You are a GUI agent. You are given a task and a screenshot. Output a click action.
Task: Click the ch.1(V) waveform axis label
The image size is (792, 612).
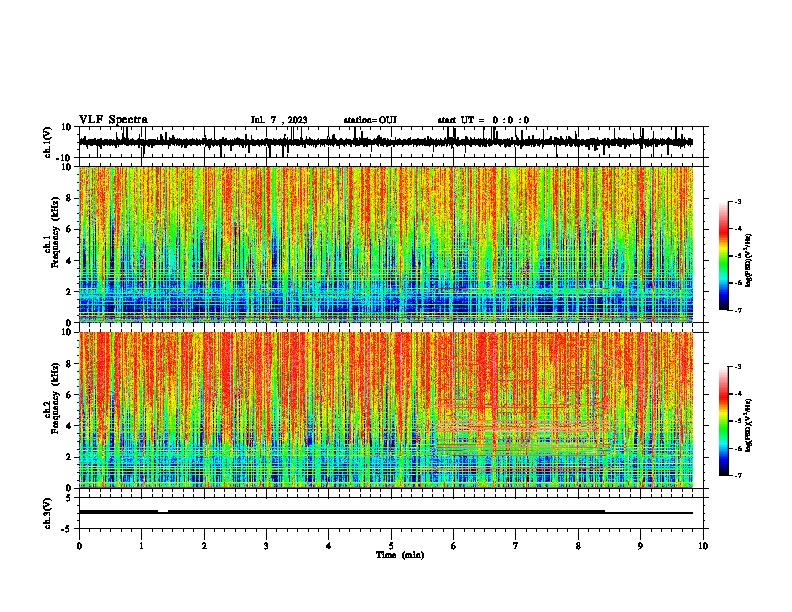click(48, 142)
